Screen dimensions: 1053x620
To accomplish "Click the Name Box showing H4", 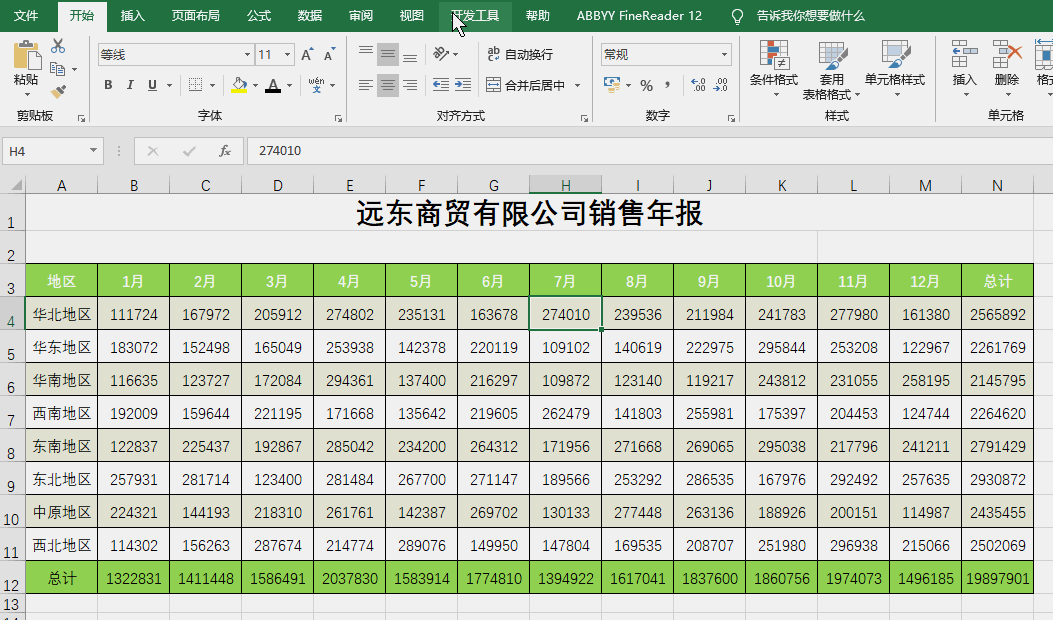I will pyautogui.click(x=45, y=151).
